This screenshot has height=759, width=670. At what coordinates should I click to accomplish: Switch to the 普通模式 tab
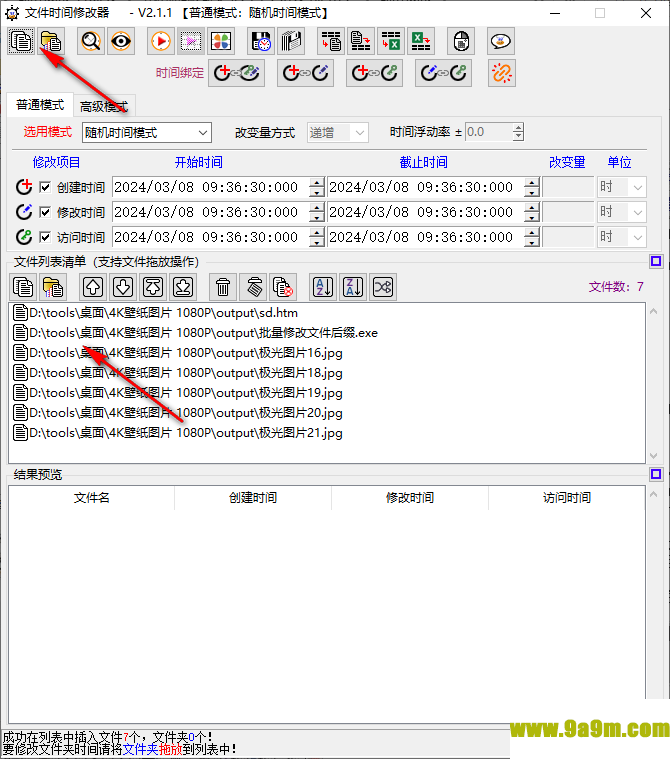(40, 105)
